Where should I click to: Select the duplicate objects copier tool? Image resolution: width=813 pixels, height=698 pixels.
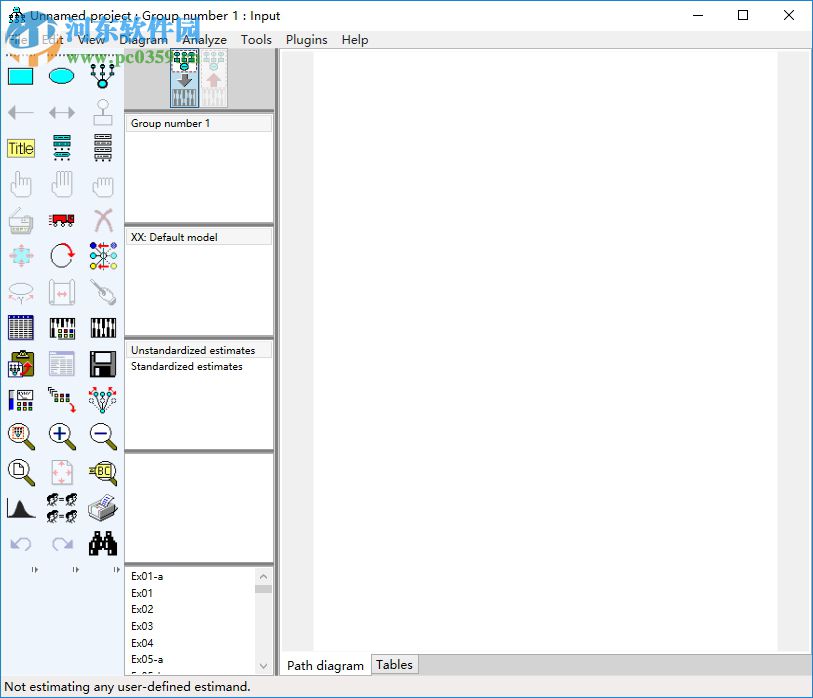21,221
